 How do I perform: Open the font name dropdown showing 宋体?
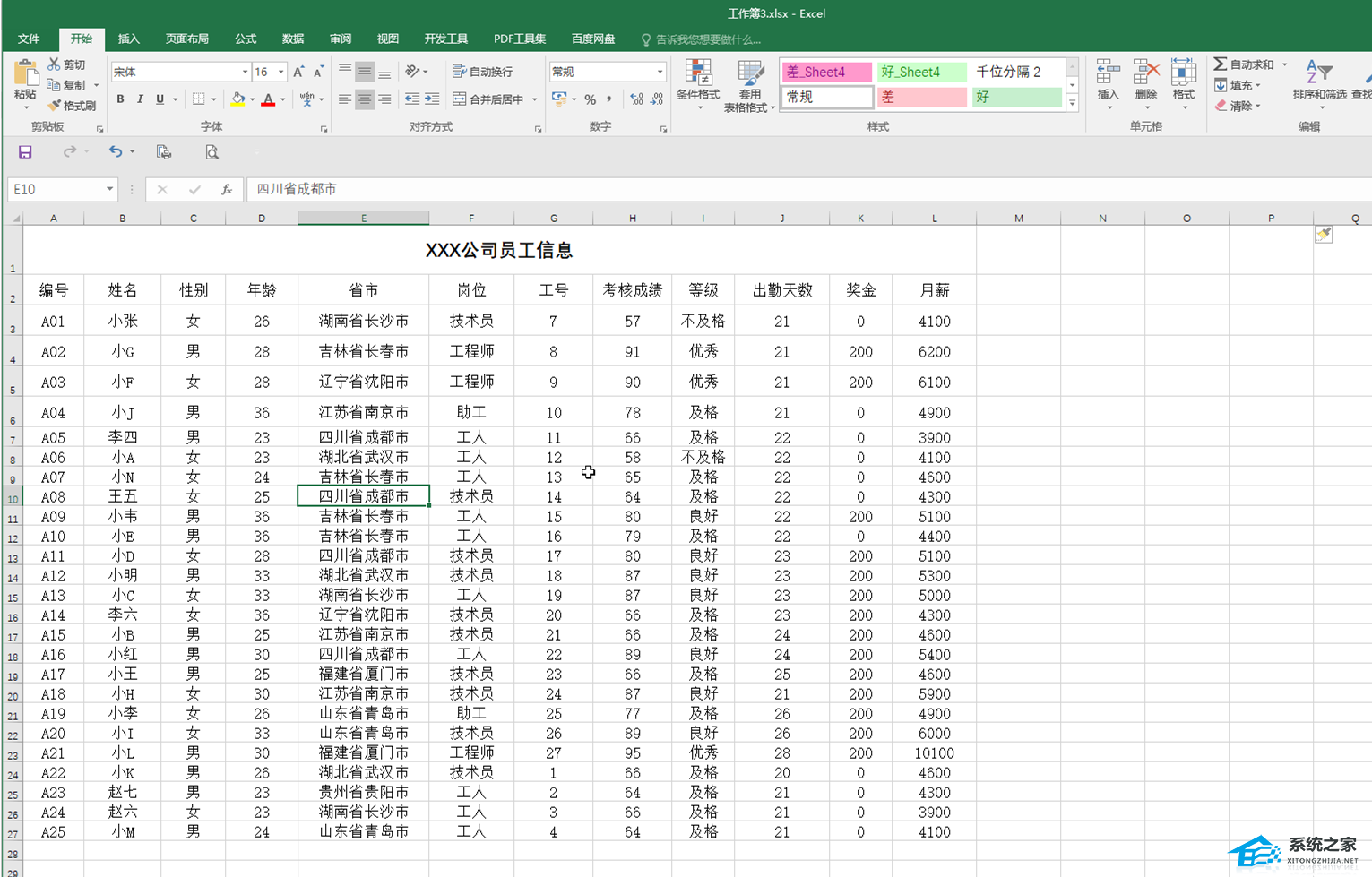pyautogui.click(x=245, y=72)
